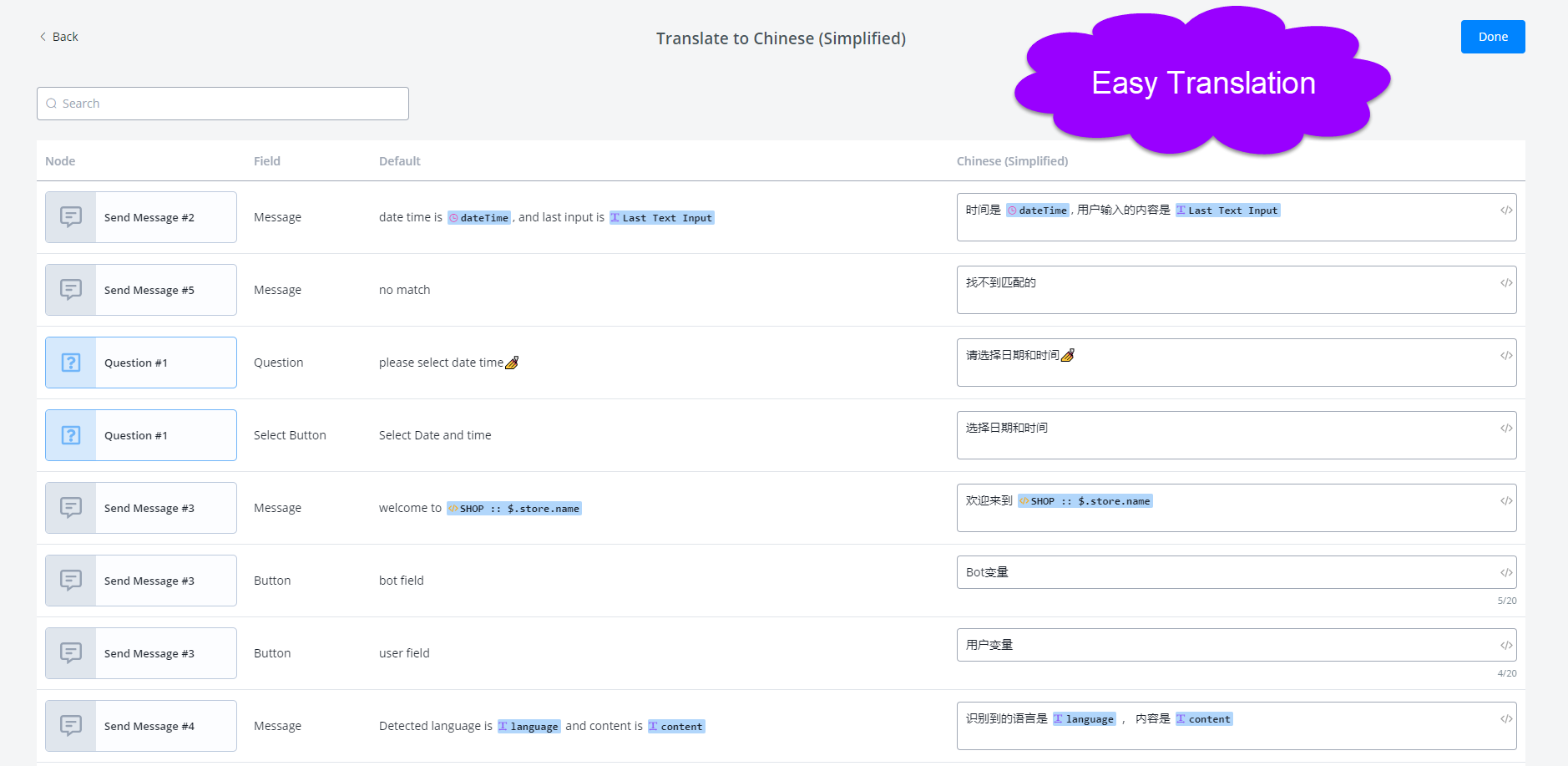Image resolution: width=1568 pixels, height=766 pixels.
Task: Click the Back chevron icon
Action: tap(43, 37)
